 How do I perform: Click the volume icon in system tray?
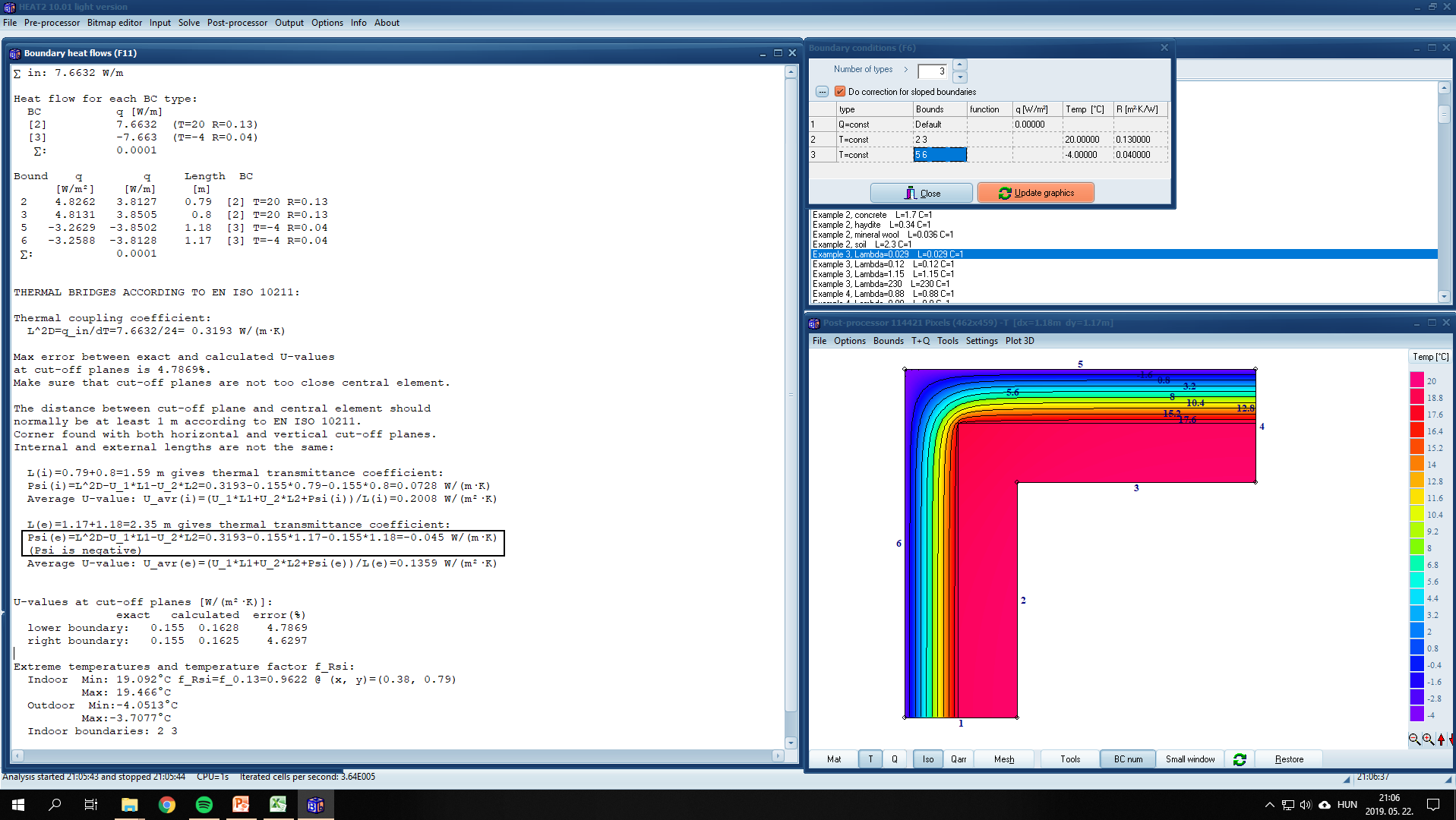[1306, 805]
